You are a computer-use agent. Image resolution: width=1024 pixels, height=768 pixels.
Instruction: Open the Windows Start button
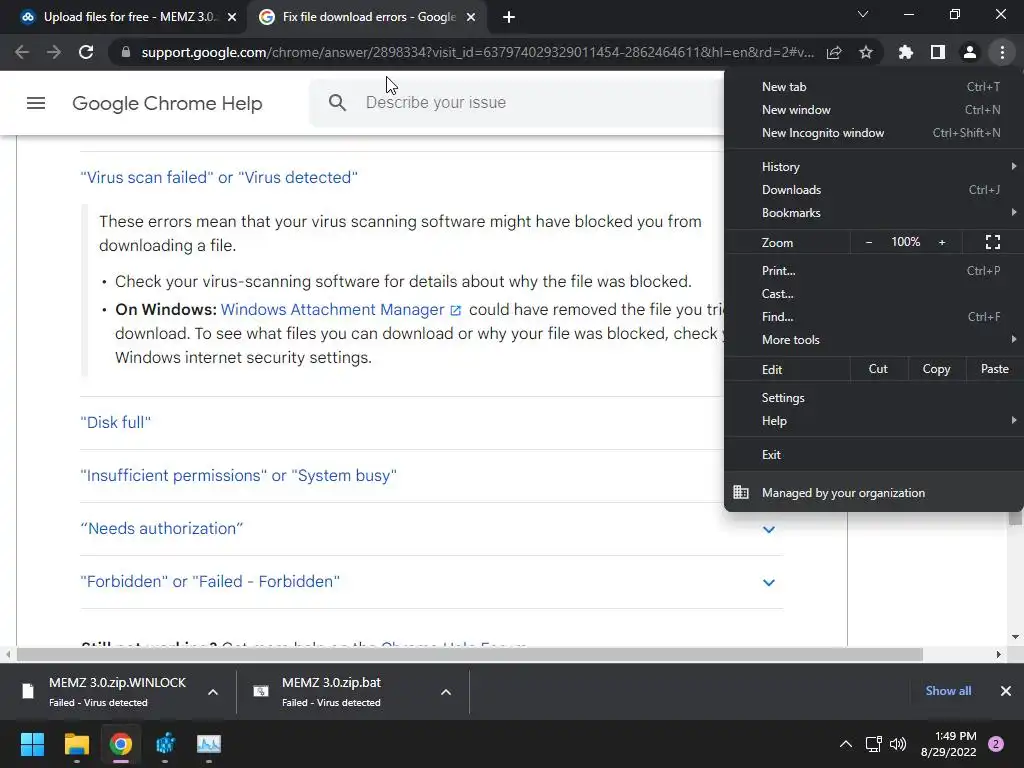pos(32,744)
